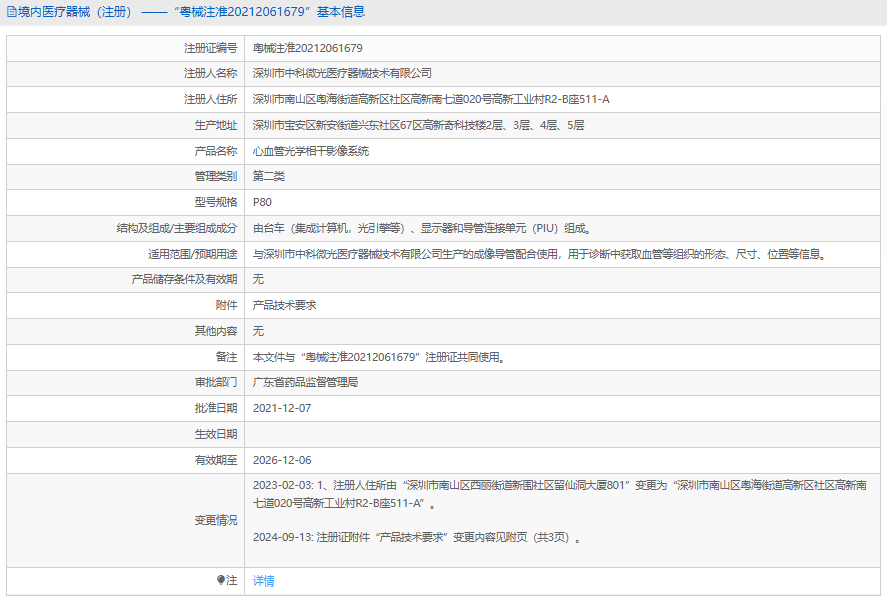887x603 pixels.
Task: Select 无 in the 产品储存条件及有效期 row
Action: point(258,279)
